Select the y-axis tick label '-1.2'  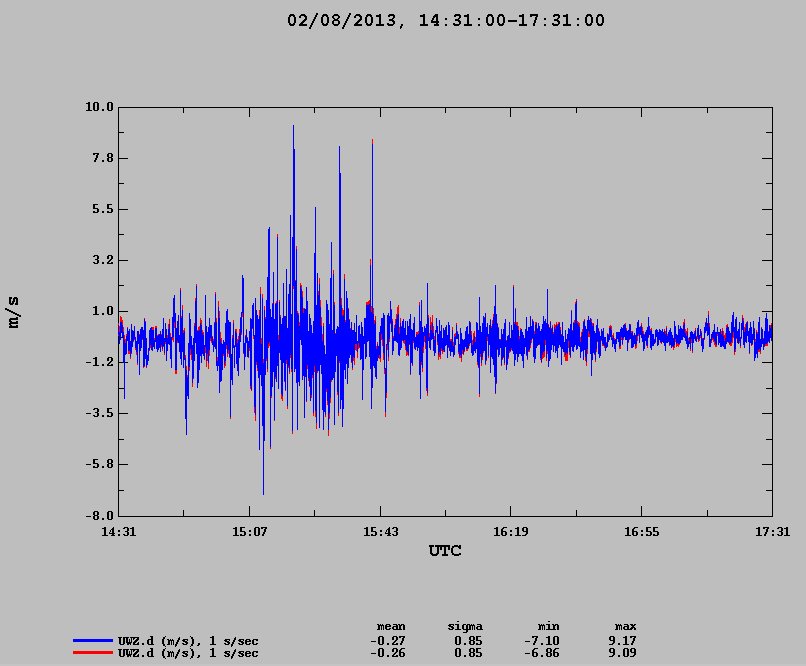(99, 362)
